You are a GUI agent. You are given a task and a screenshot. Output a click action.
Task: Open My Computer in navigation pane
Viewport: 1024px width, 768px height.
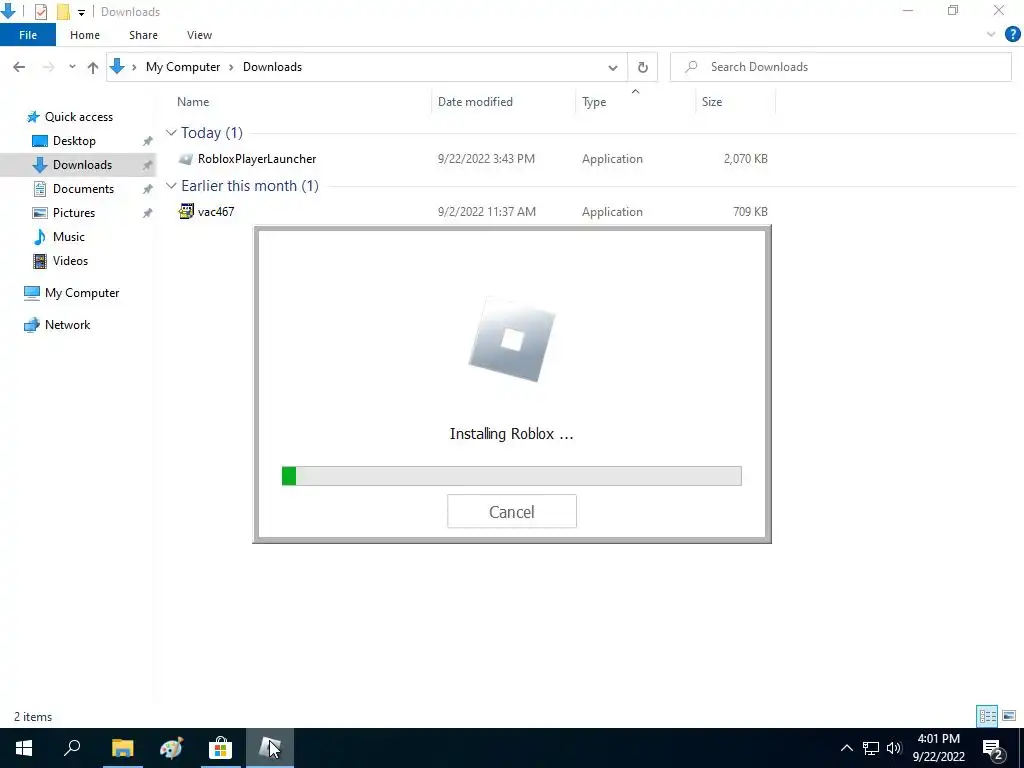[82, 293]
